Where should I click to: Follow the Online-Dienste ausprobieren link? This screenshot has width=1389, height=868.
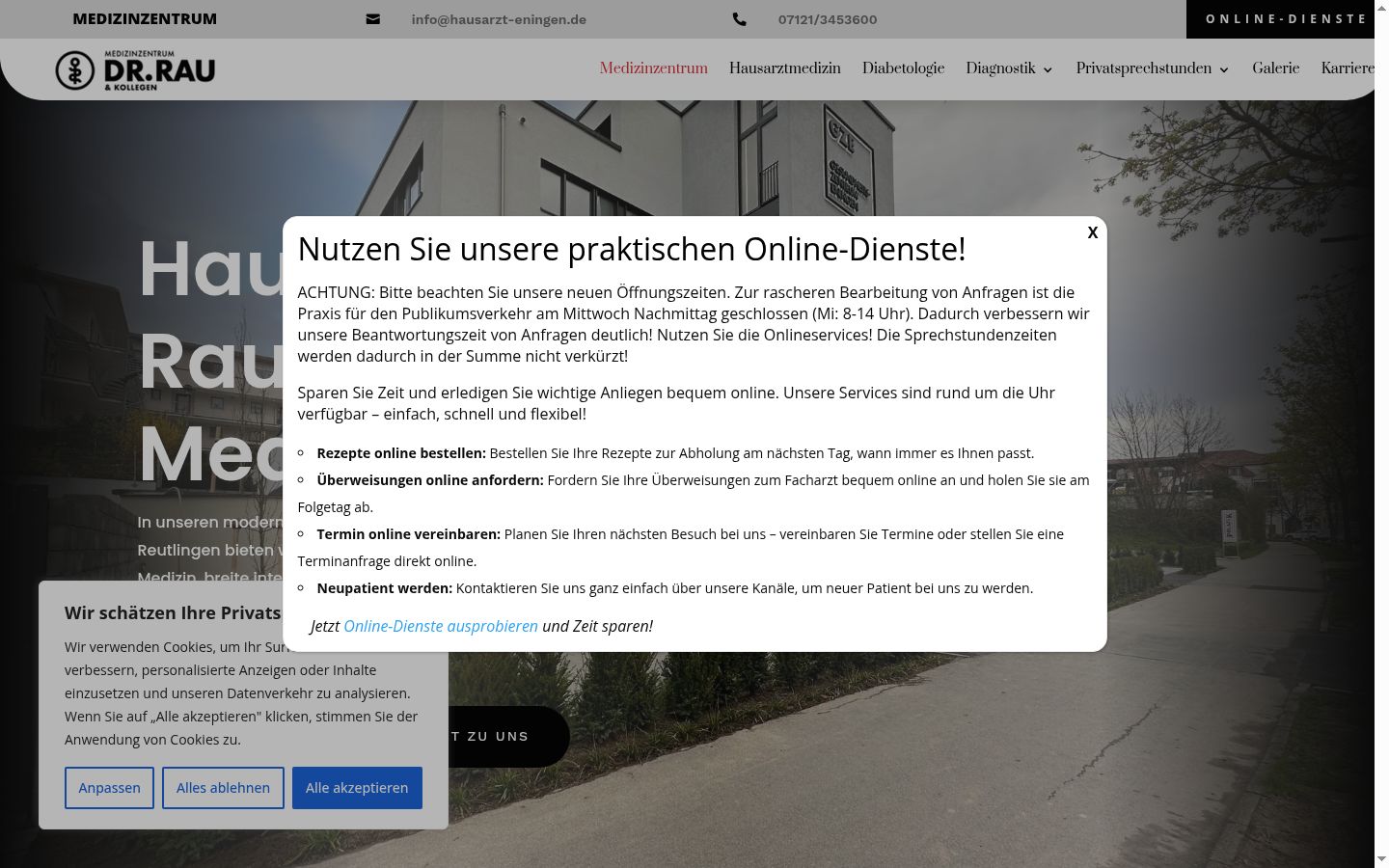[x=441, y=626]
